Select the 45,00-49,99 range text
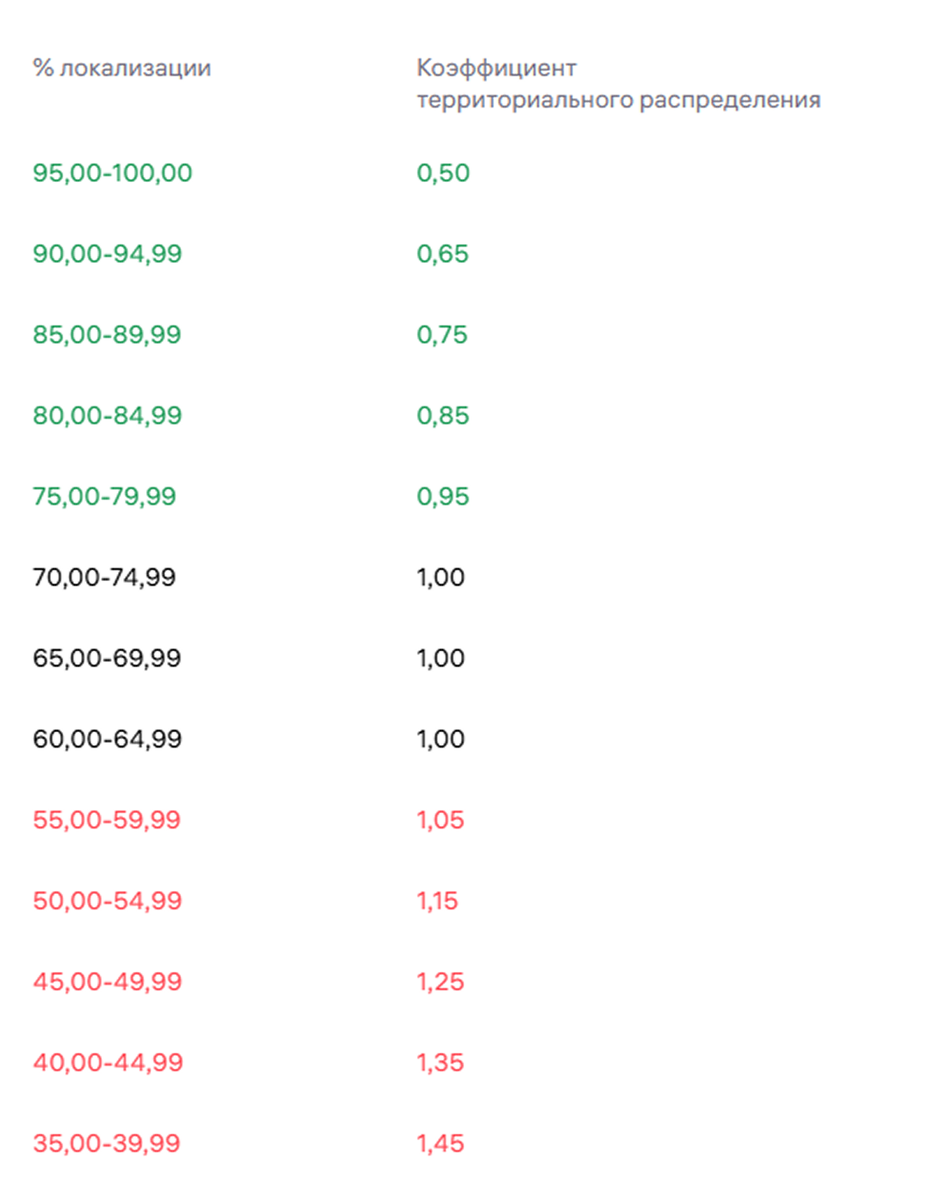 coord(108,983)
